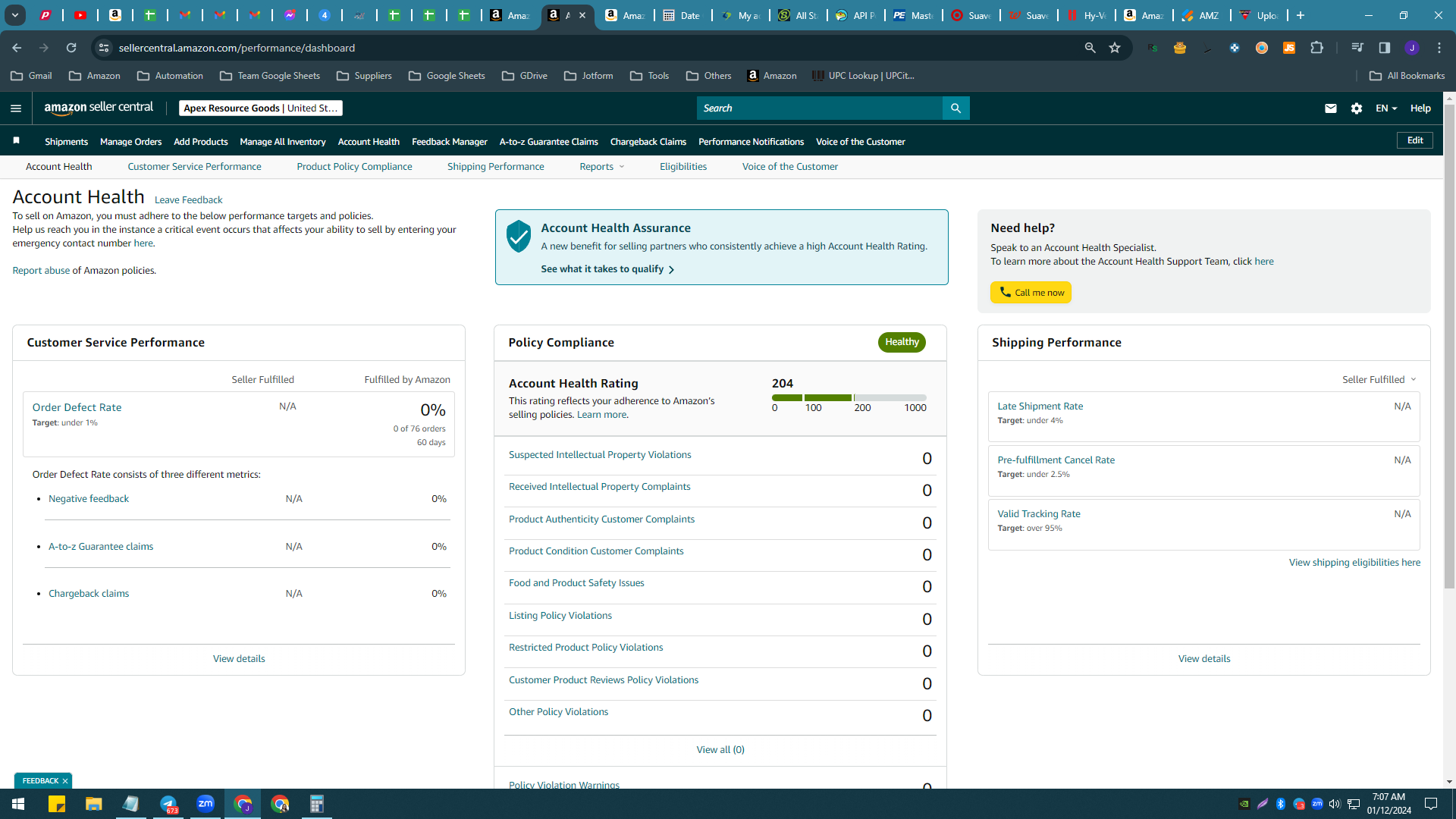The height and width of the screenshot is (819, 1456).
Task: Open Suspected Intellectual Property Violations link
Action: 600,455
